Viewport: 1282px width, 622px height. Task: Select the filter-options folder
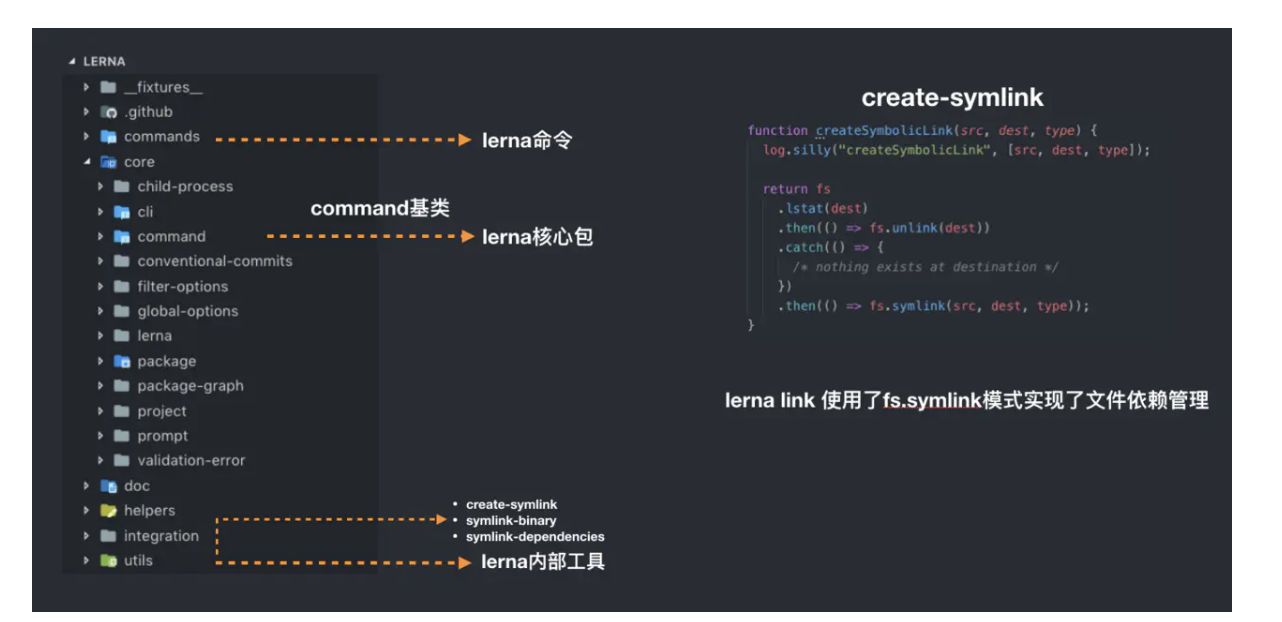point(182,286)
